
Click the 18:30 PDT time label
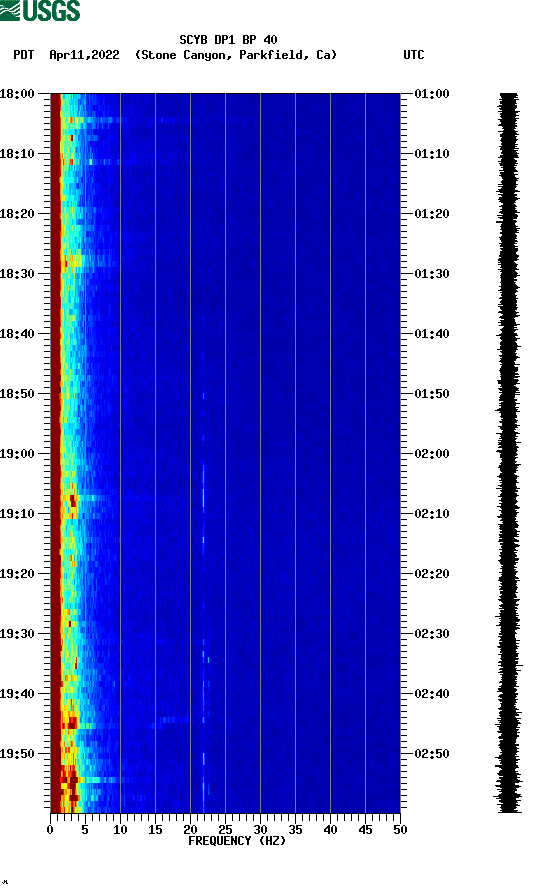17,273
